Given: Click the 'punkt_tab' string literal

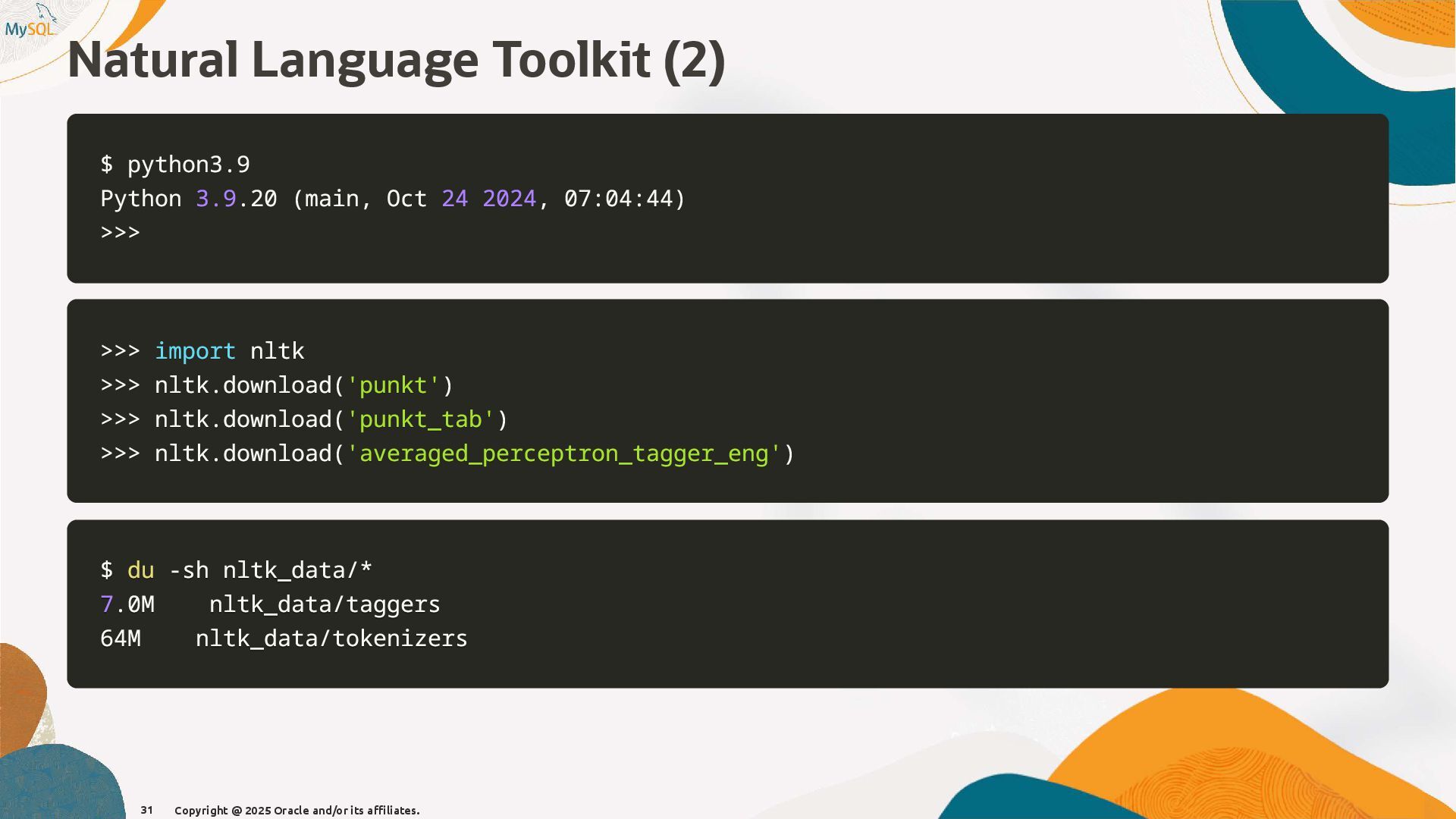Looking at the screenshot, I should tap(420, 419).
